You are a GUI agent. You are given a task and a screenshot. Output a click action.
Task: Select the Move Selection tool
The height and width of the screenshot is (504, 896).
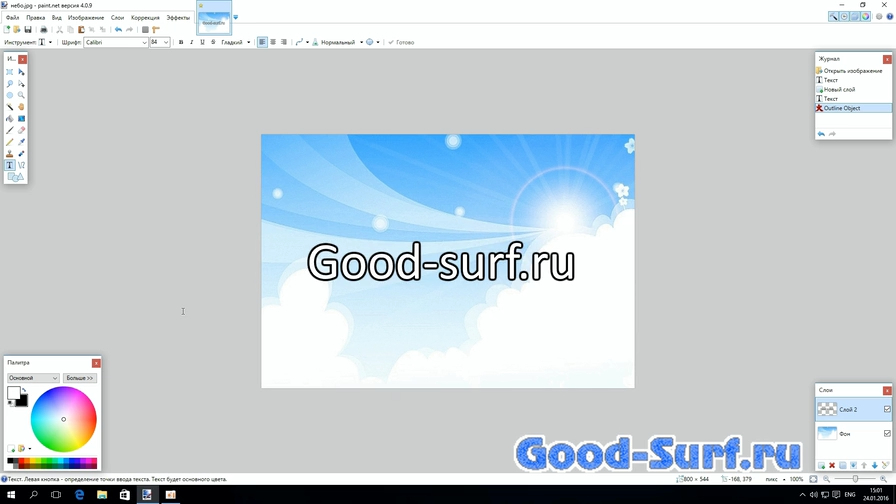pos(21,83)
